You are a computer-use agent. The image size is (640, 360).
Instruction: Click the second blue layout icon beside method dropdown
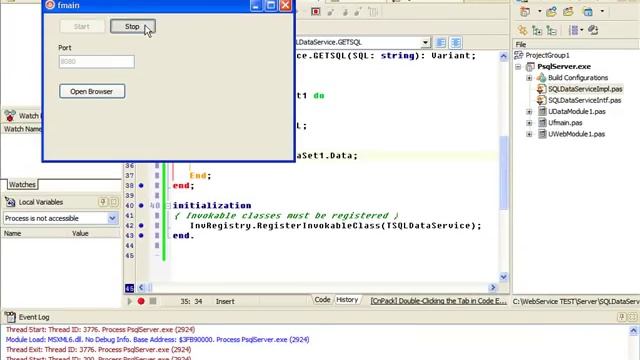point(456,42)
